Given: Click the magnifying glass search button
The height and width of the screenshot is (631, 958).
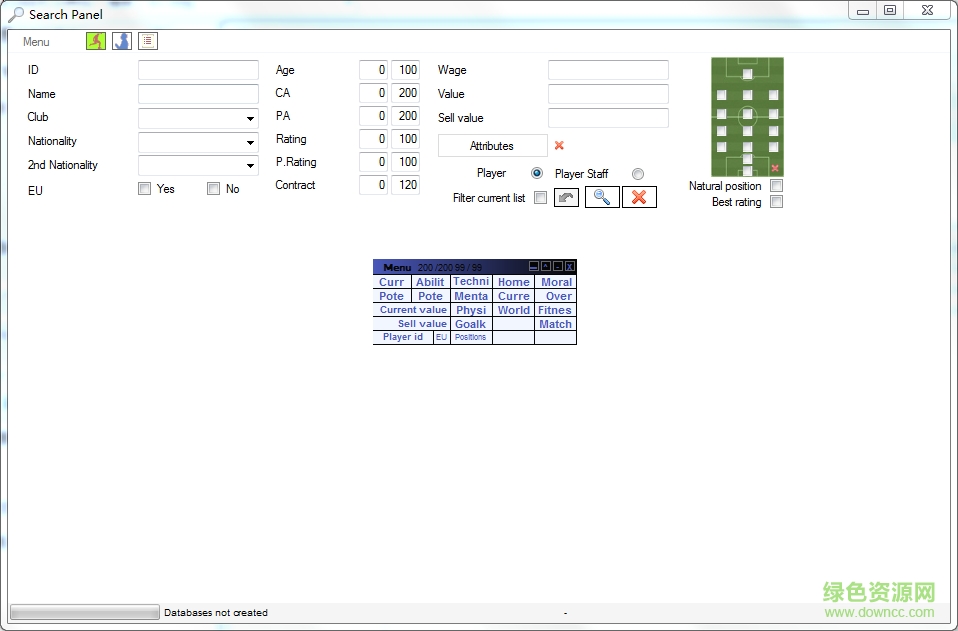Looking at the screenshot, I should pyautogui.click(x=602, y=197).
